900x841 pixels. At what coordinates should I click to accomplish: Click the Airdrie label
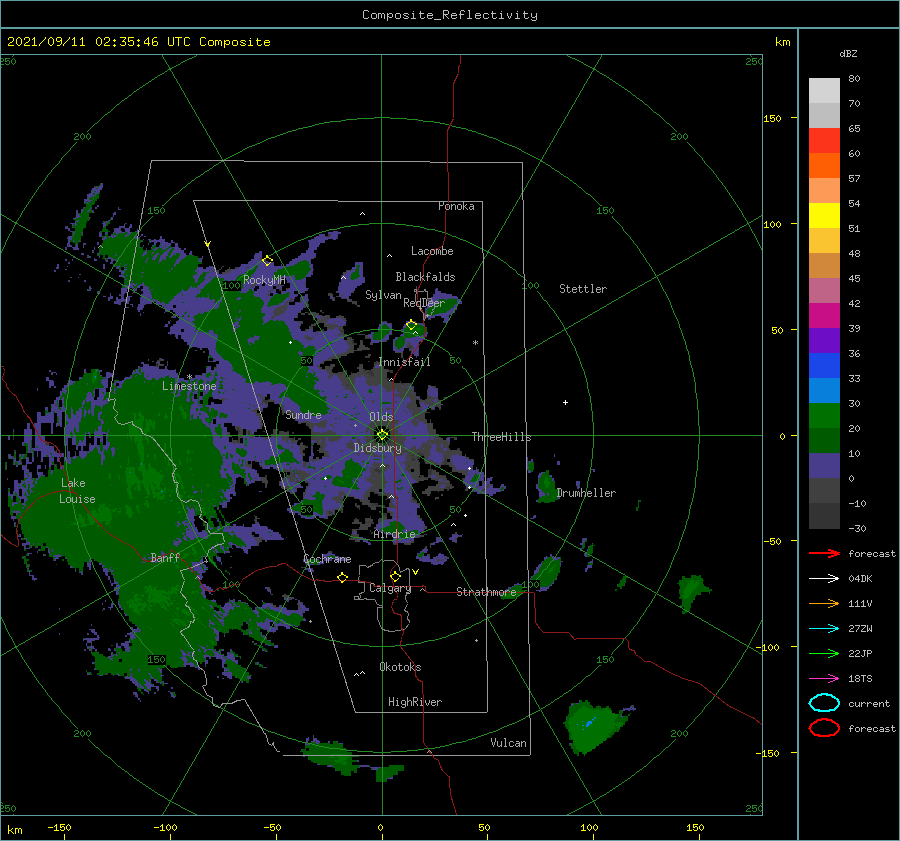394,534
